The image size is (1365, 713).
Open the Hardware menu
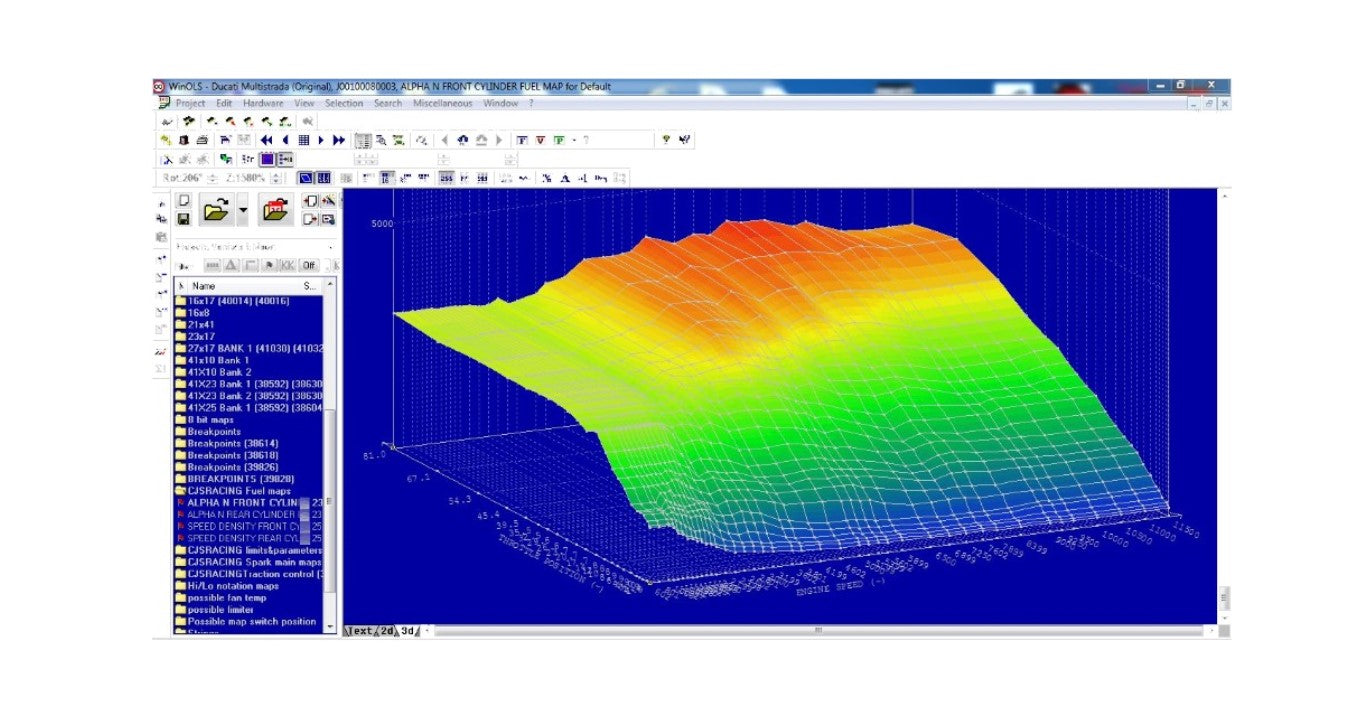pyautogui.click(x=263, y=103)
